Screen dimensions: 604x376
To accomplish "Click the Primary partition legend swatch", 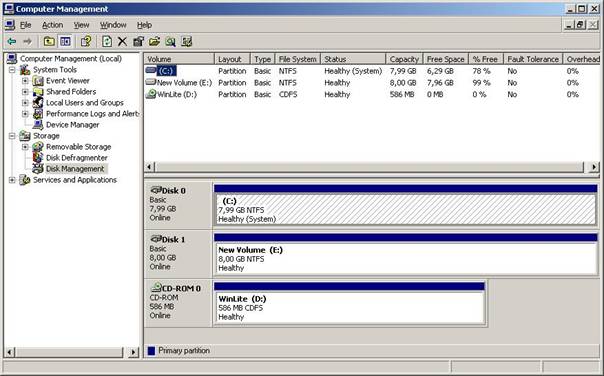I will [x=151, y=351].
